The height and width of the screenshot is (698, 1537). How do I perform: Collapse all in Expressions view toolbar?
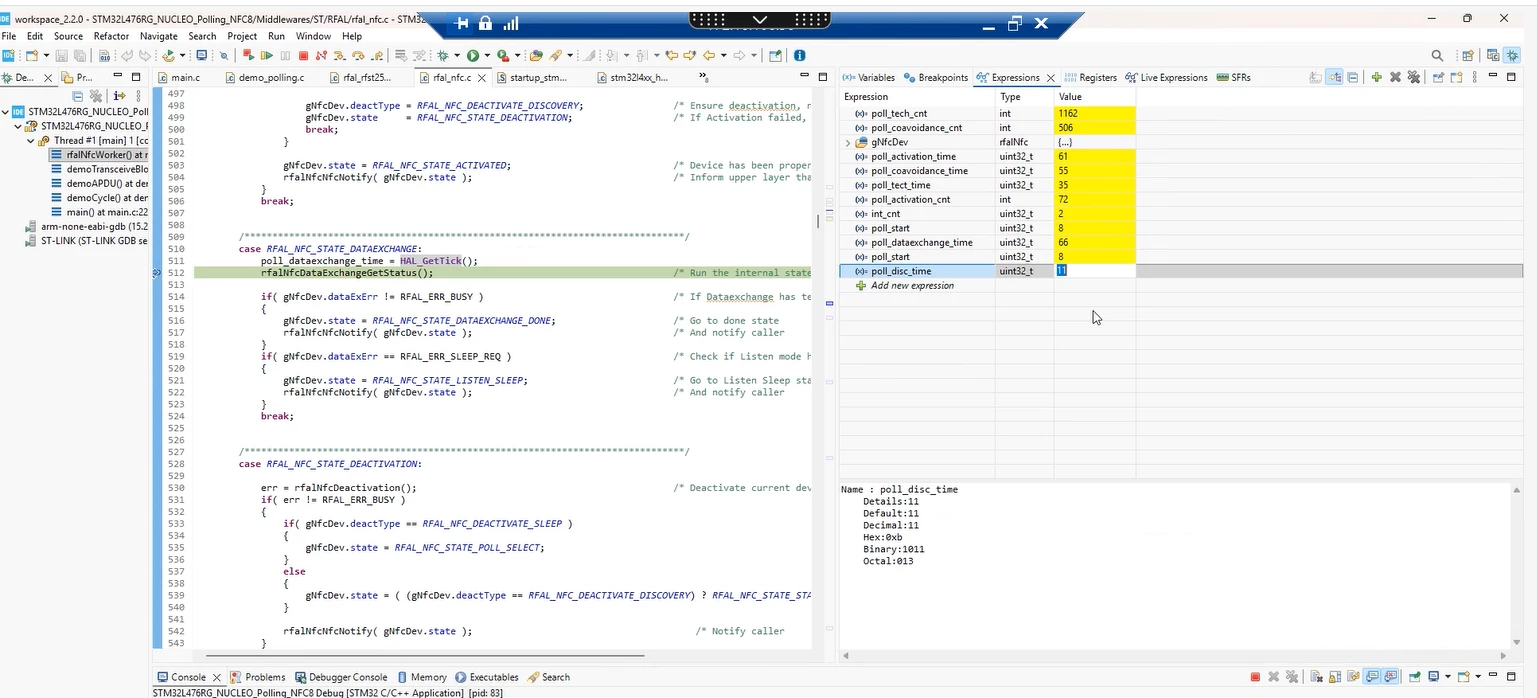[x=1352, y=77]
